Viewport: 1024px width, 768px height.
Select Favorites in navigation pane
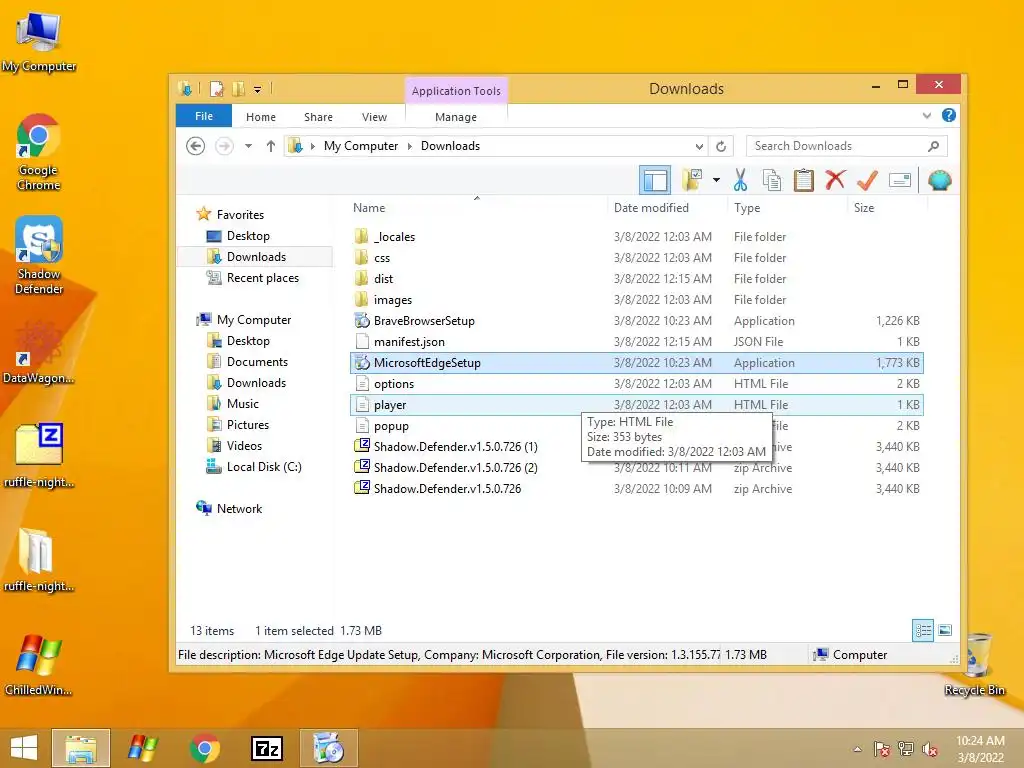tap(240, 215)
